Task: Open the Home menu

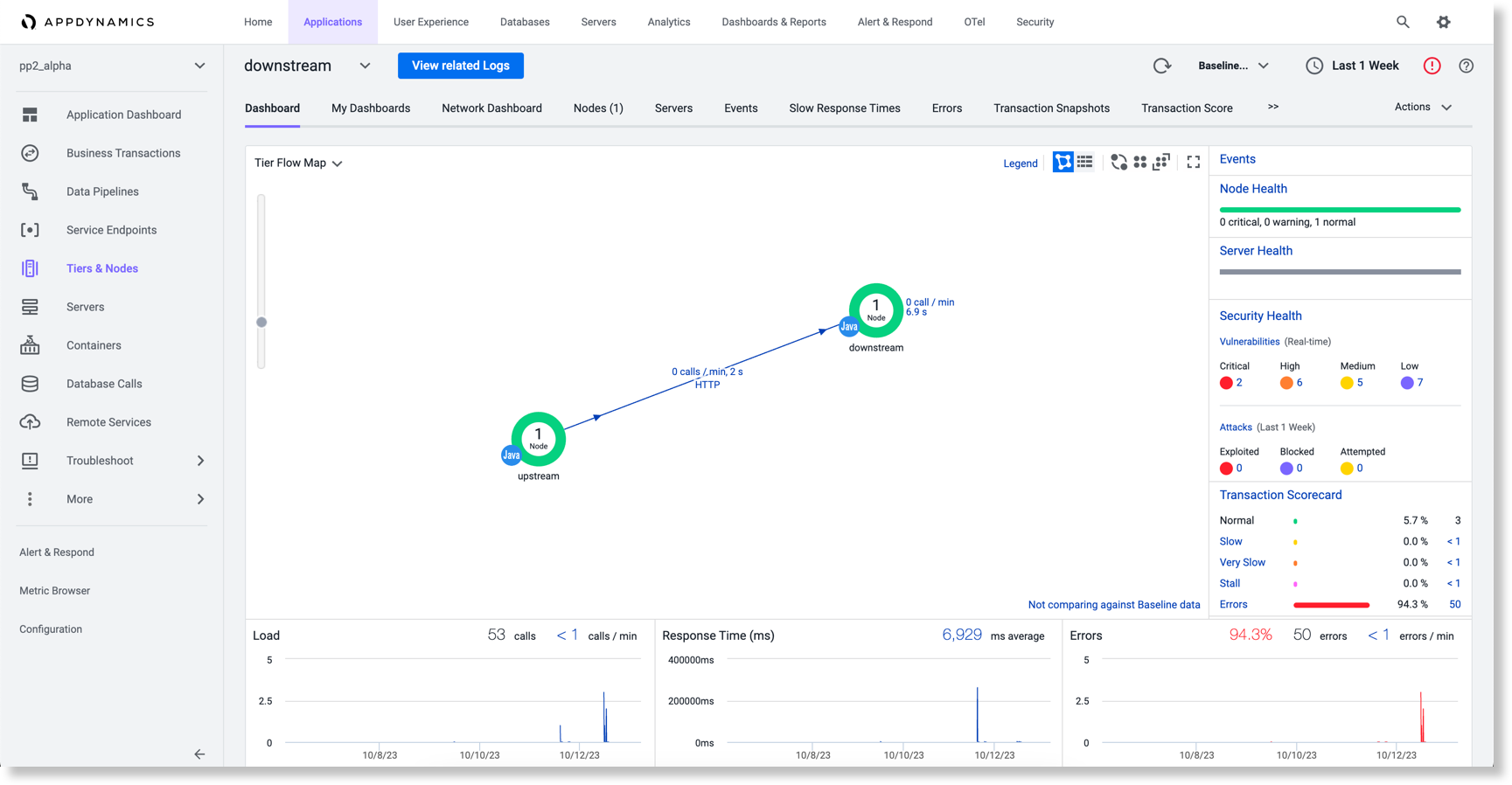Action: pyautogui.click(x=258, y=22)
